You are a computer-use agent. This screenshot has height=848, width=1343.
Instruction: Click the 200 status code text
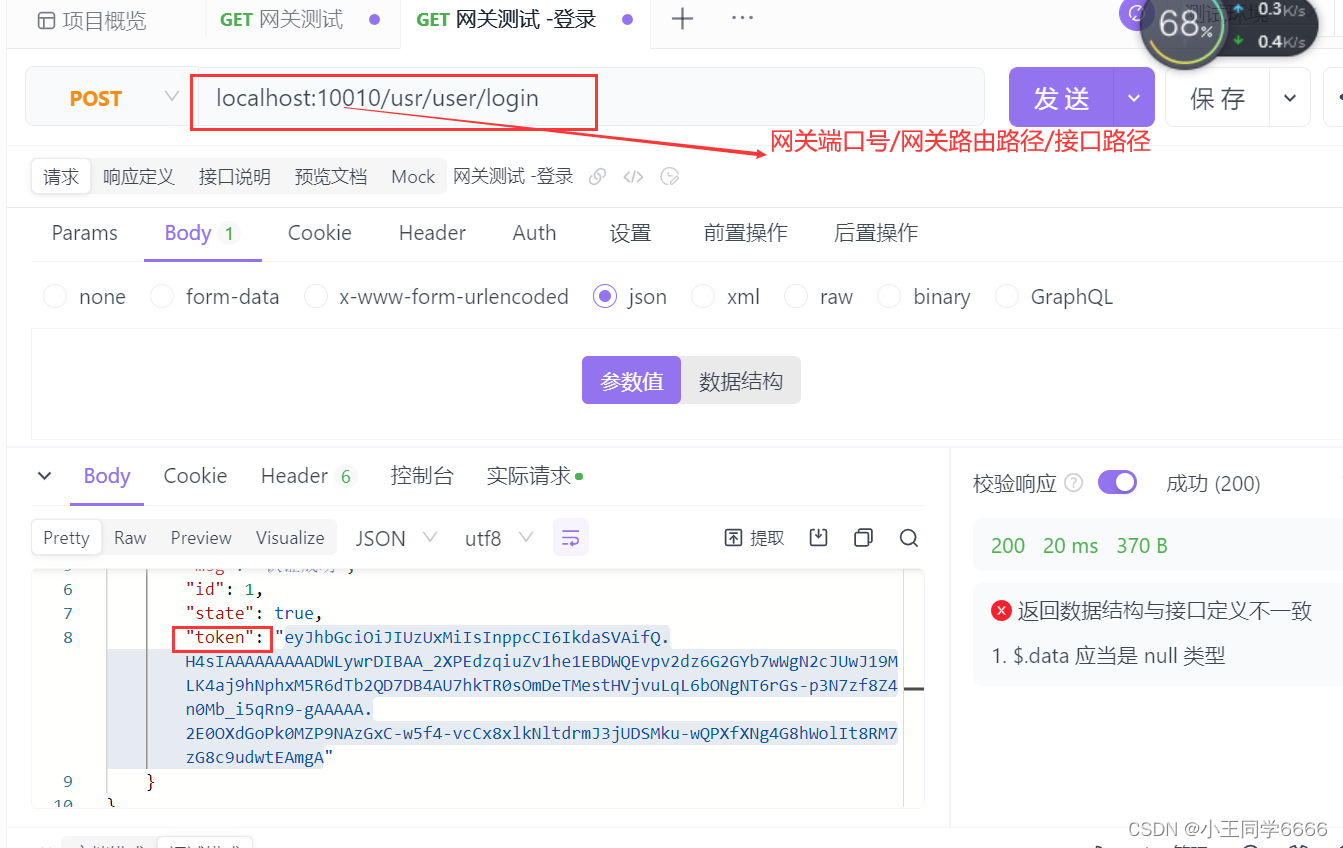coord(1008,545)
